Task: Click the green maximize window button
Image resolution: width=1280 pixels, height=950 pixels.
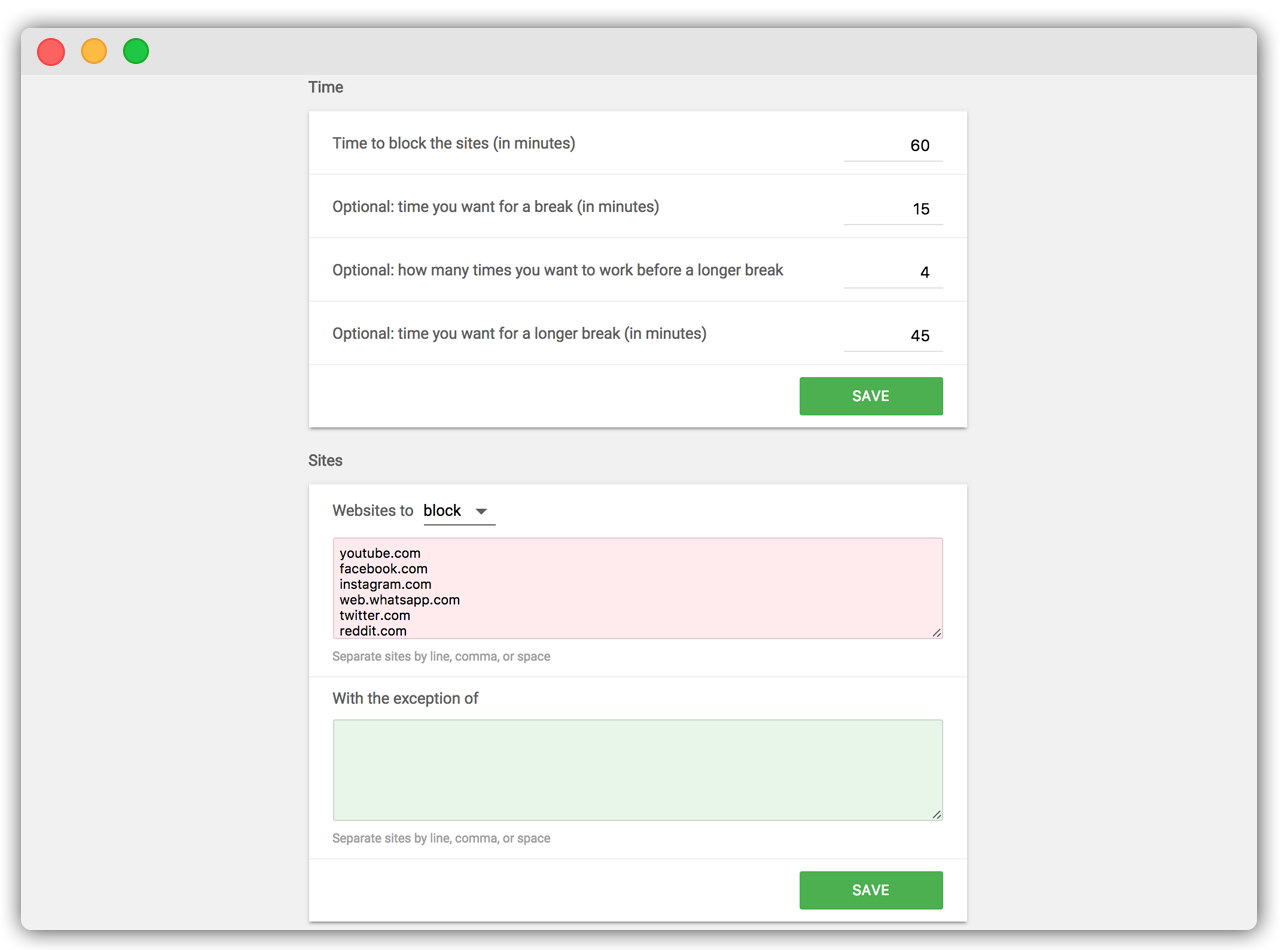Action: coord(136,51)
